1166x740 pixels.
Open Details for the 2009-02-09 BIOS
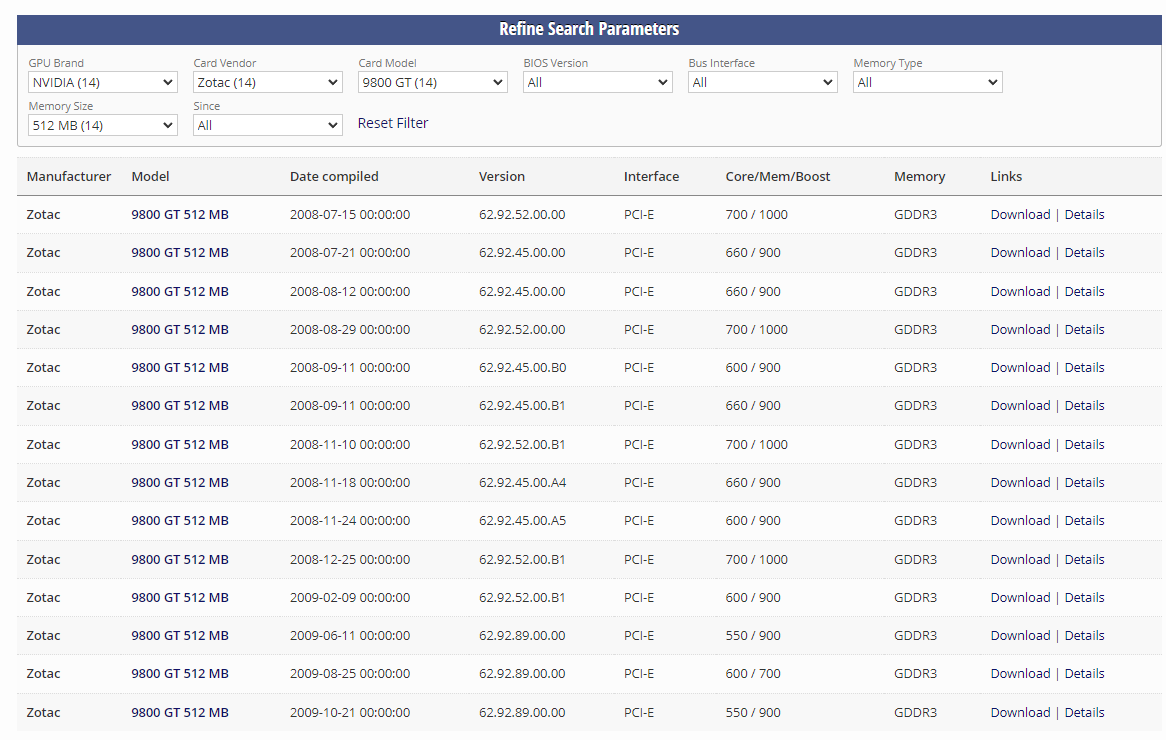1084,598
